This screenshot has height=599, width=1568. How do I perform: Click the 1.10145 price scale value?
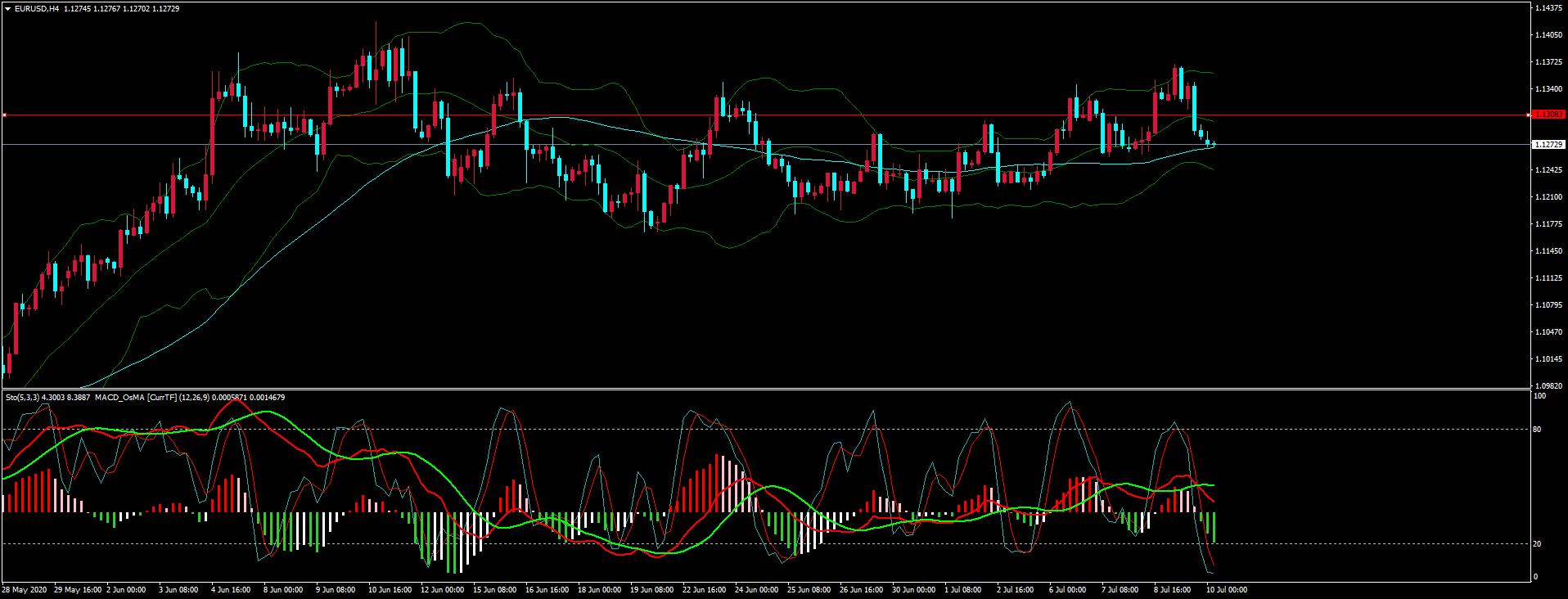coord(1549,359)
